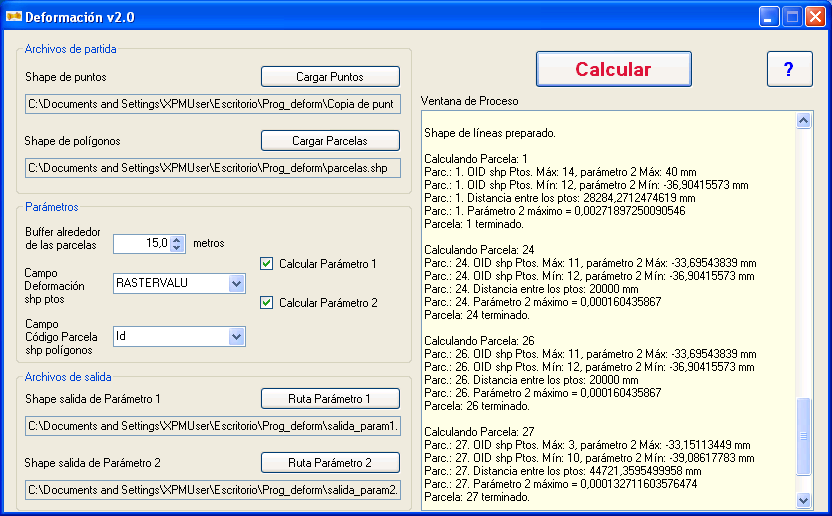Open the RASTERVALU deformation field dropdown
Screen dimensions: 832x516
236,283
